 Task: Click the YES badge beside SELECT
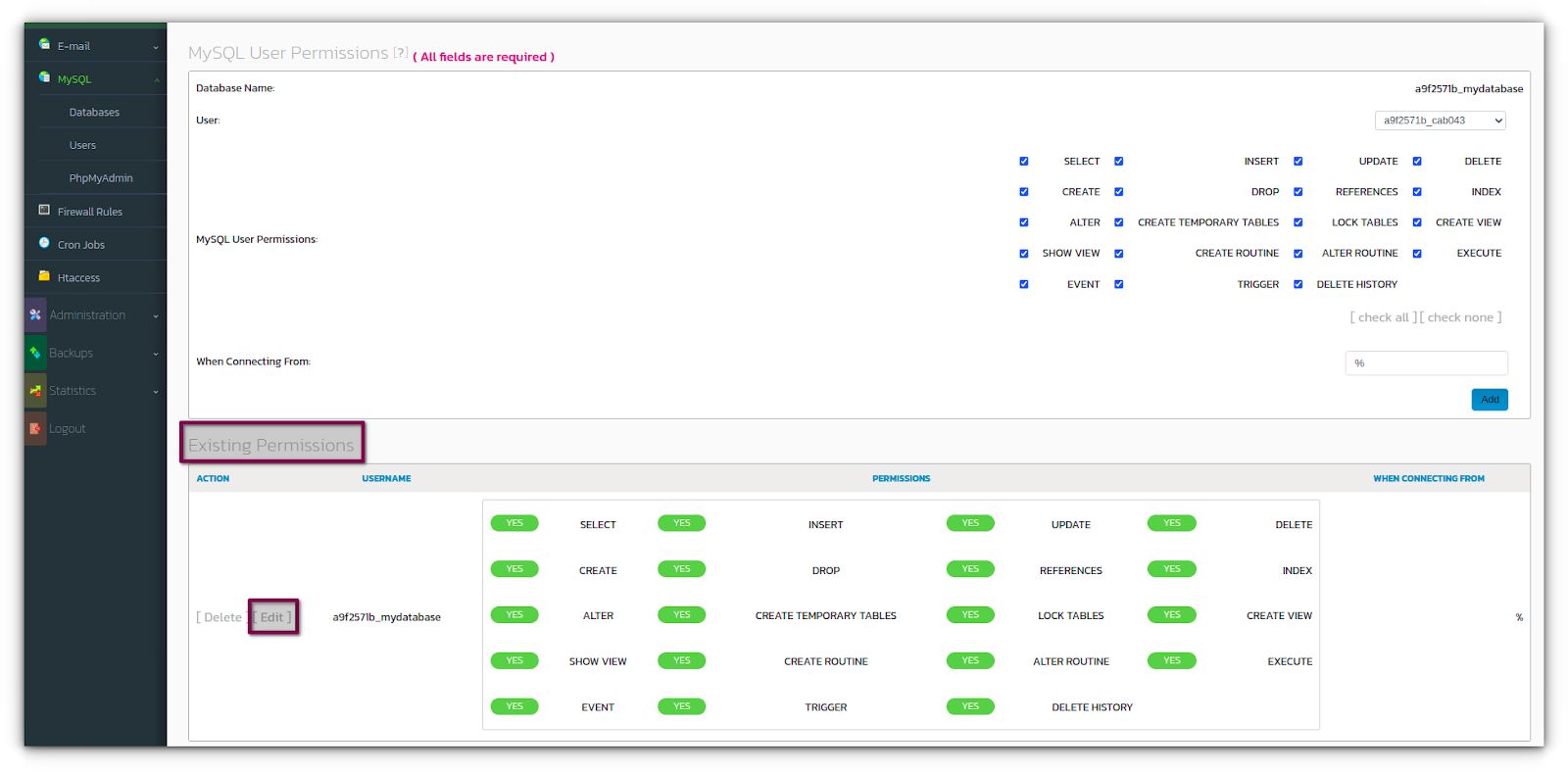pyautogui.click(x=514, y=523)
